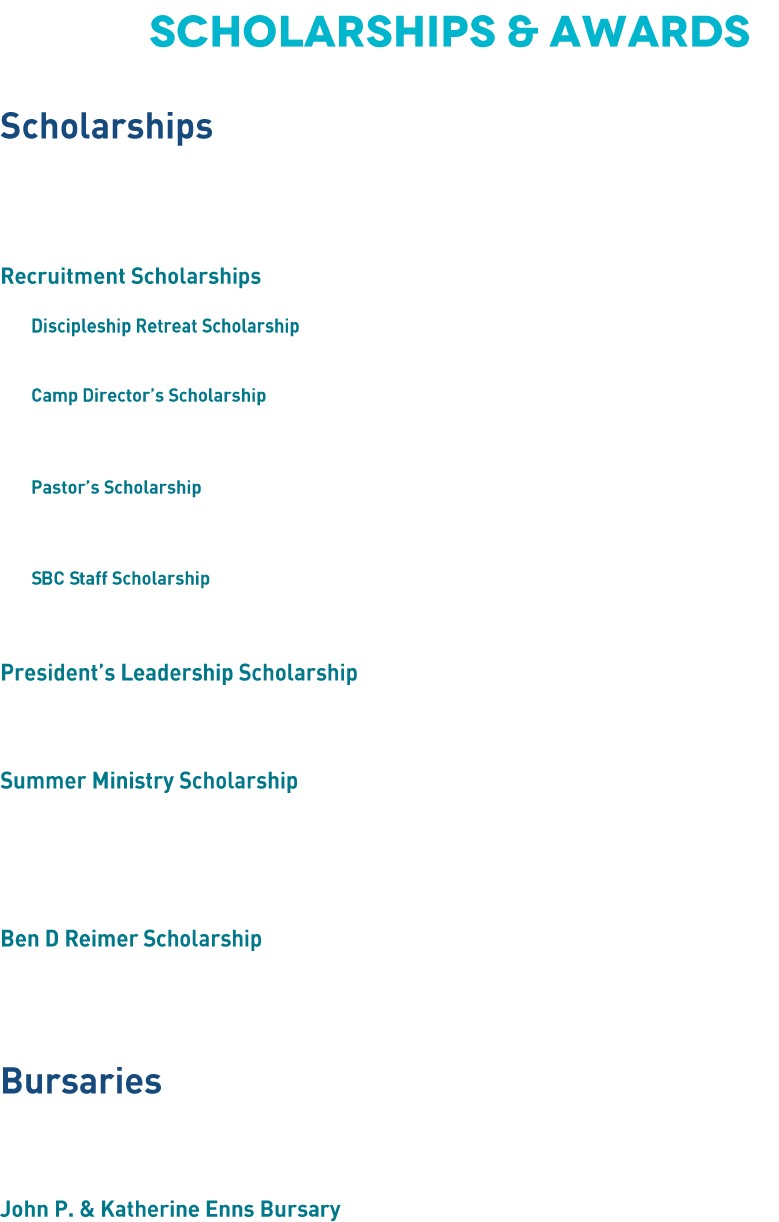Image resolution: width=779 pixels, height=1222 pixels.
Task: Click the SCHOLARSHIPS & AWARDS page title
Action: pyautogui.click(x=449, y=32)
